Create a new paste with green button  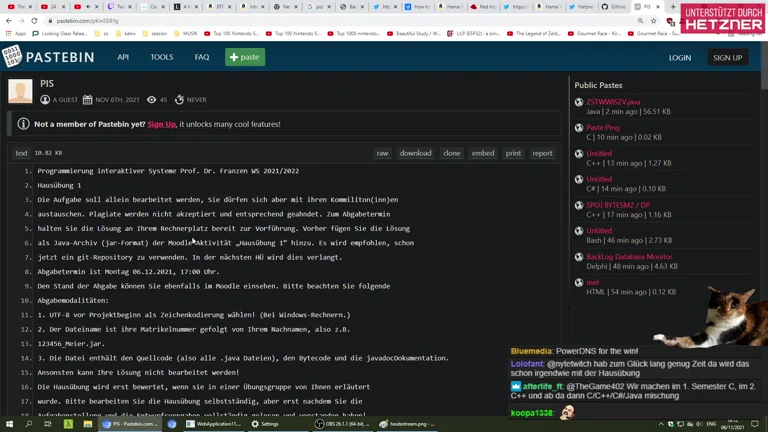(x=245, y=57)
